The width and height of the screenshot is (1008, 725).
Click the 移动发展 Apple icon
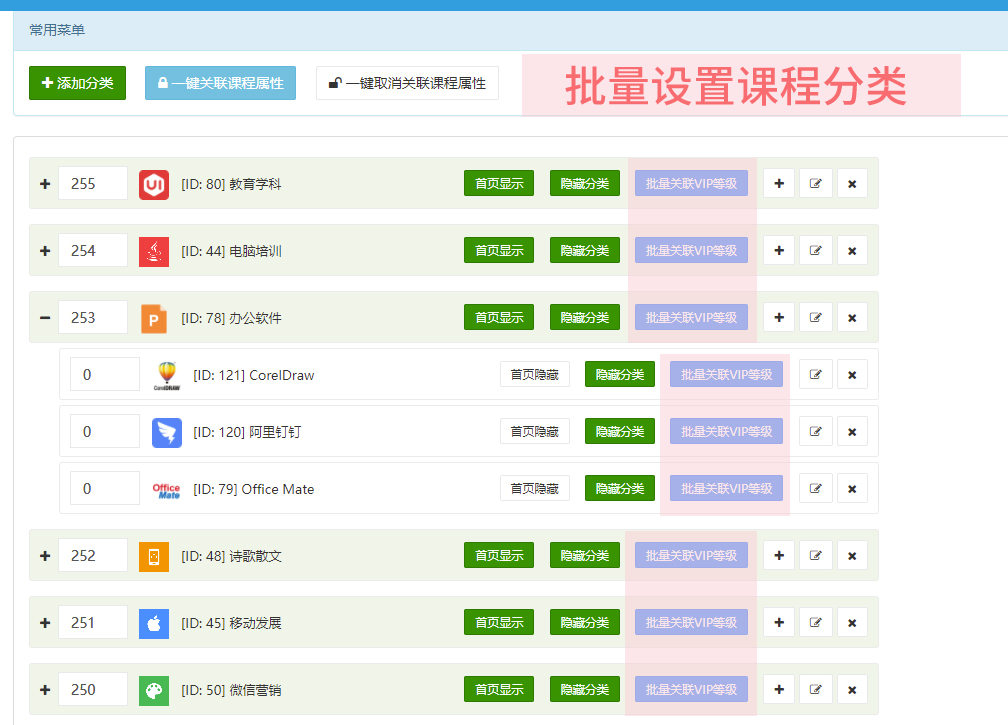154,623
